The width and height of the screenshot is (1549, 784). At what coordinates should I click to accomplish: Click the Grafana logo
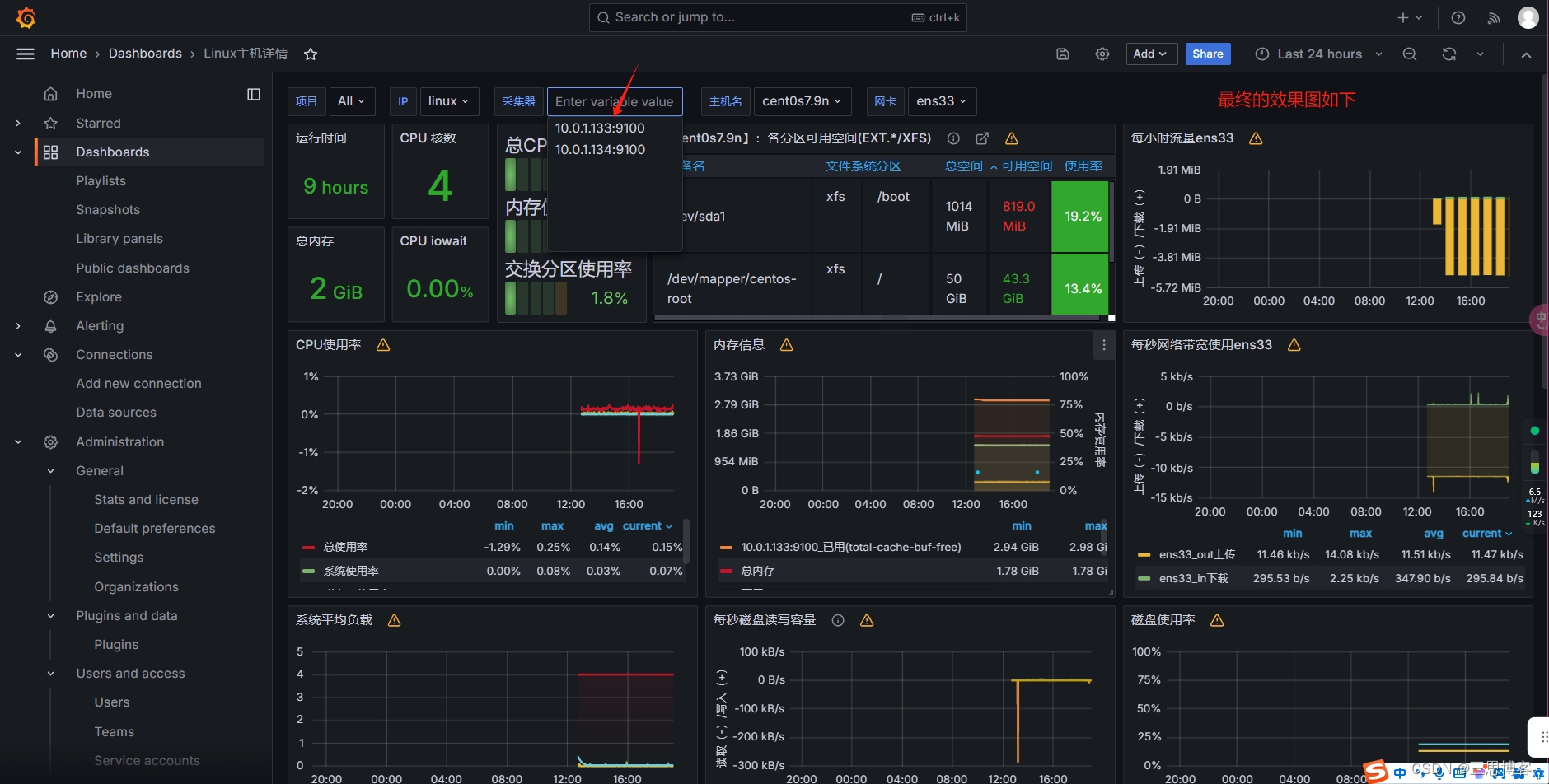pyautogui.click(x=26, y=17)
